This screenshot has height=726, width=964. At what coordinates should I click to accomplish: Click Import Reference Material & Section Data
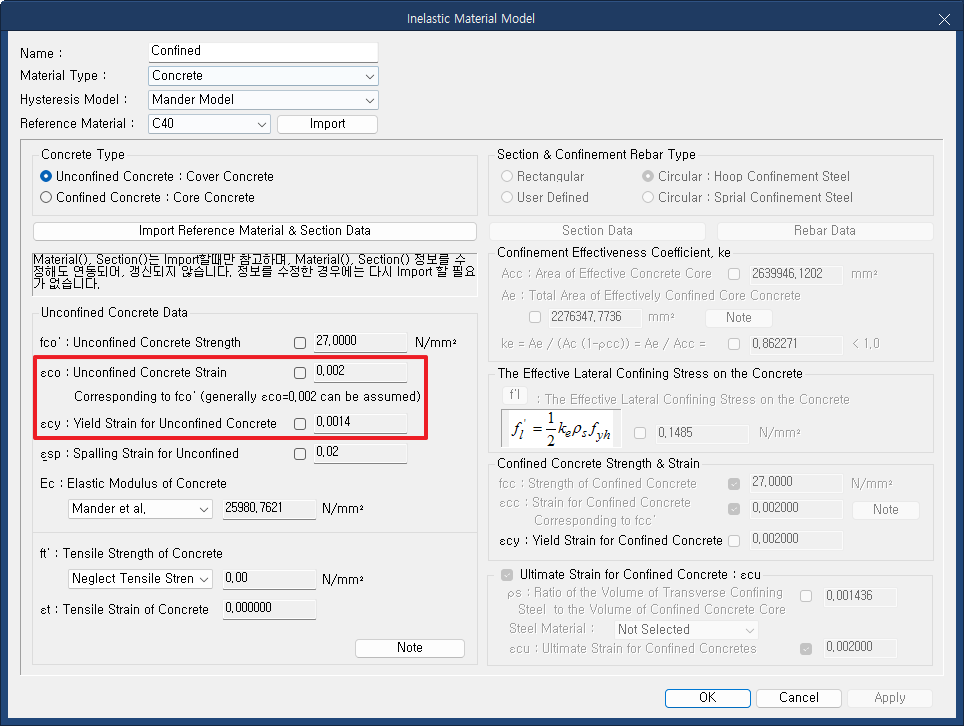click(x=255, y=232)
